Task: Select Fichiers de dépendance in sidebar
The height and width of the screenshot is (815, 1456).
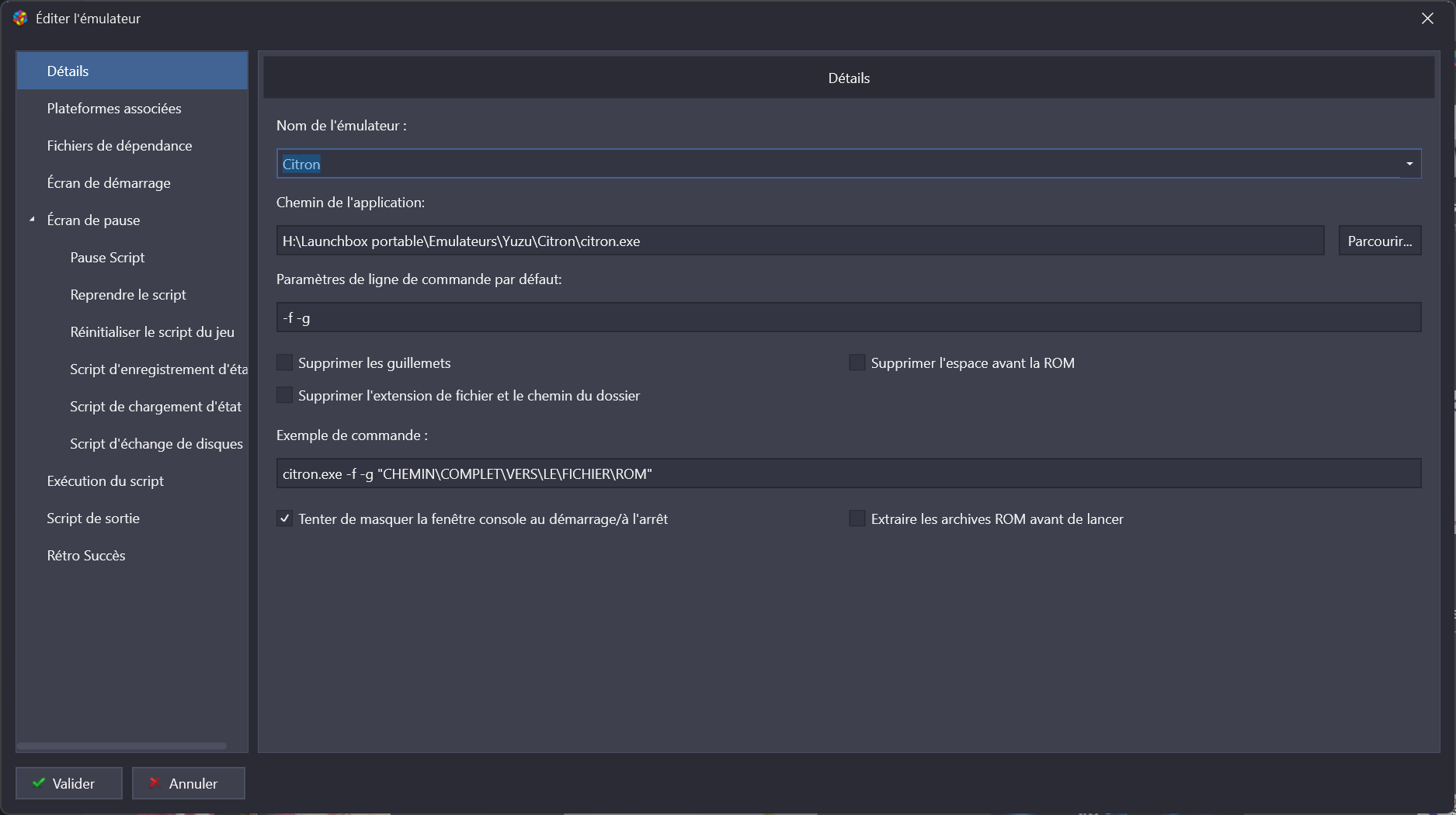Action: click(x=120, y=146)
